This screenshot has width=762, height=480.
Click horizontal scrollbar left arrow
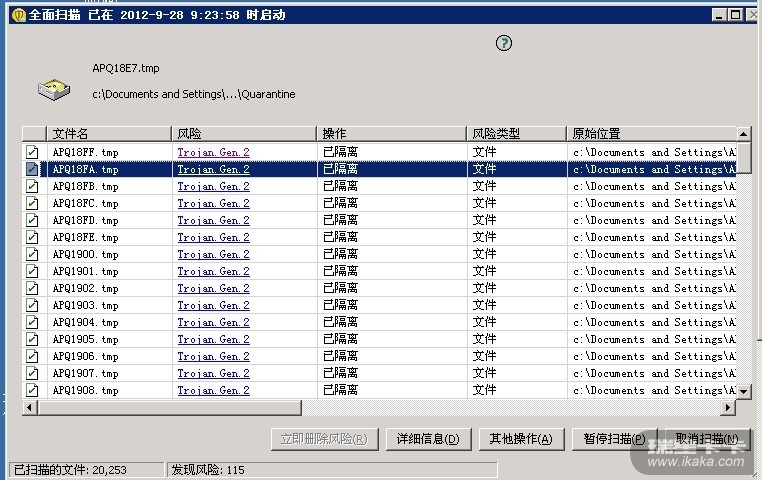[30, 408]
